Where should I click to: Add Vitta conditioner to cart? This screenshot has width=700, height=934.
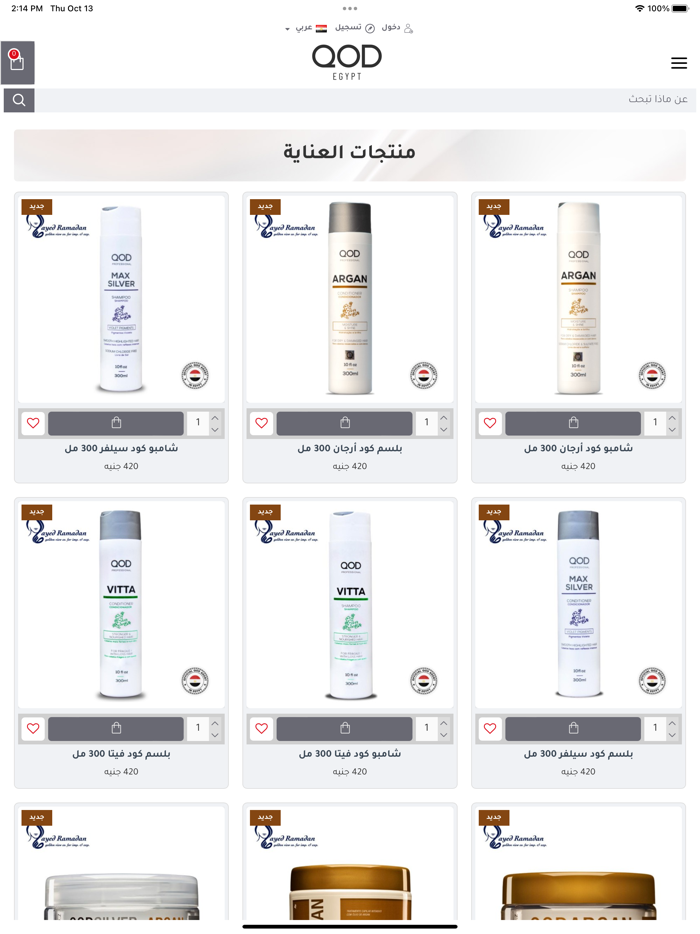click(116, 728)
